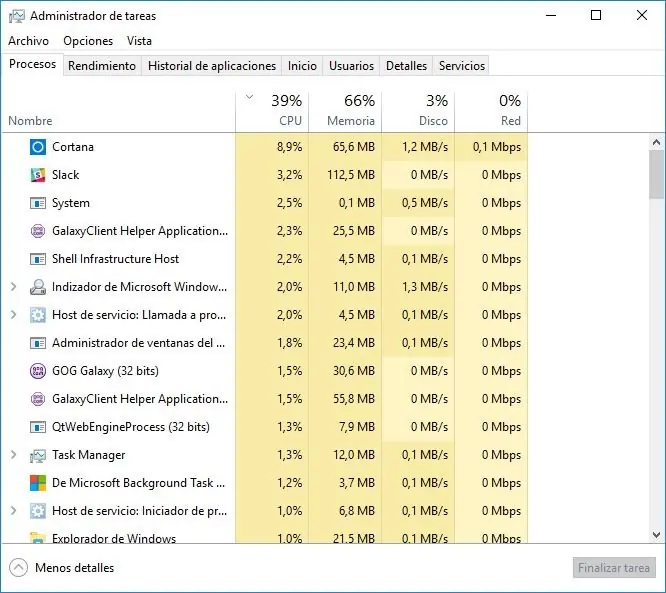The width and height of the screenshot is (666, 593).
Task: Expand the Indizador de Microsoft Windows row
Action: (14, 287)
